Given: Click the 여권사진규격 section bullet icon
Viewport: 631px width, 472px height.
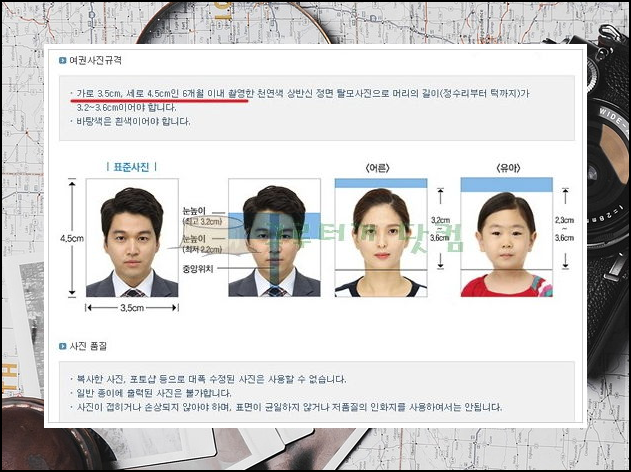Looking at the screenshot, I should (x=63, y=61).
